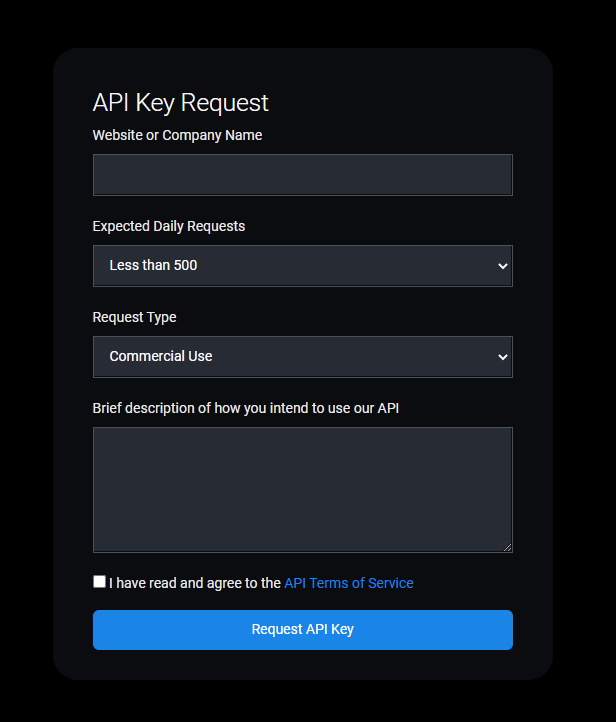Click the 'Website or Company Name' label
616x722 pixels.
click(x=177, y=135)
